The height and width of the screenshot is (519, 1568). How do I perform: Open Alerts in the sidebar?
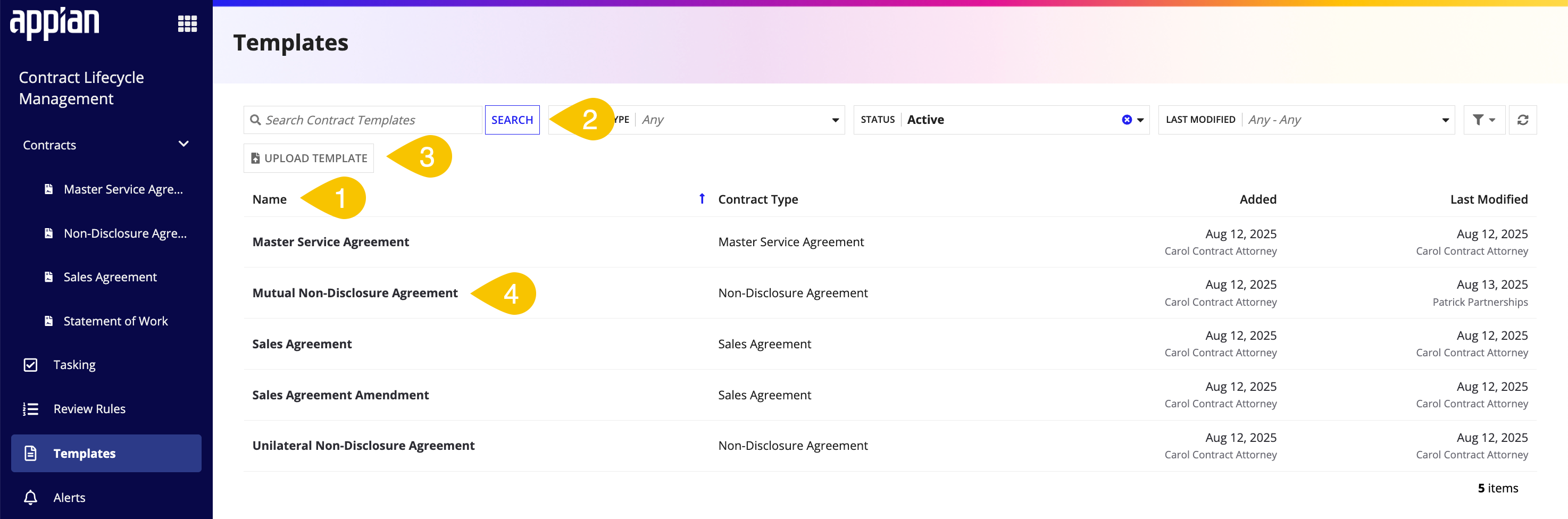tap(69, 497)
